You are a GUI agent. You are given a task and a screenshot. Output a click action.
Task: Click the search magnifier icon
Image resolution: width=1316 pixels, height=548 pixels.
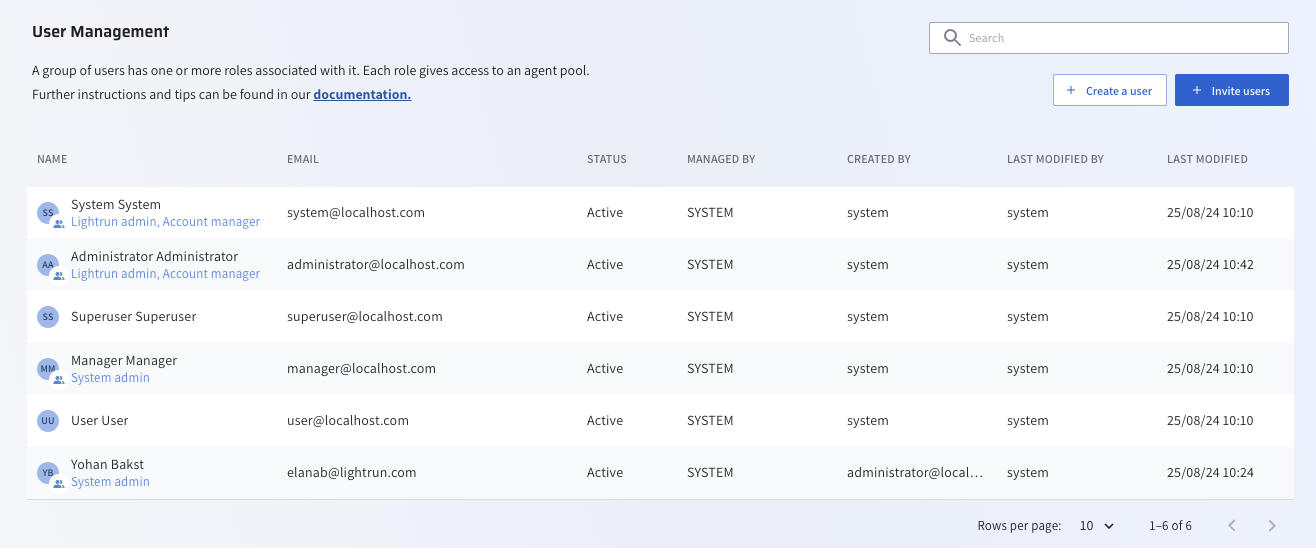click(x=952, y=38)
